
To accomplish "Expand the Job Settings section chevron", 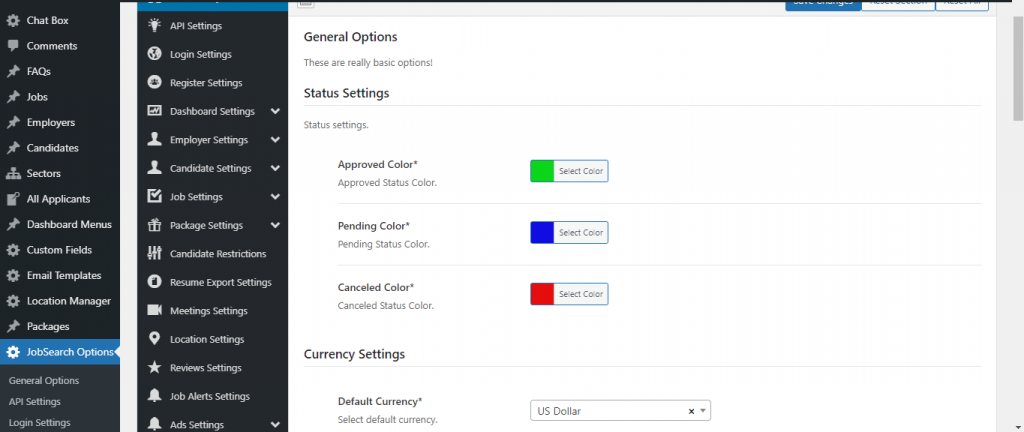I will [x=275, y=196].
